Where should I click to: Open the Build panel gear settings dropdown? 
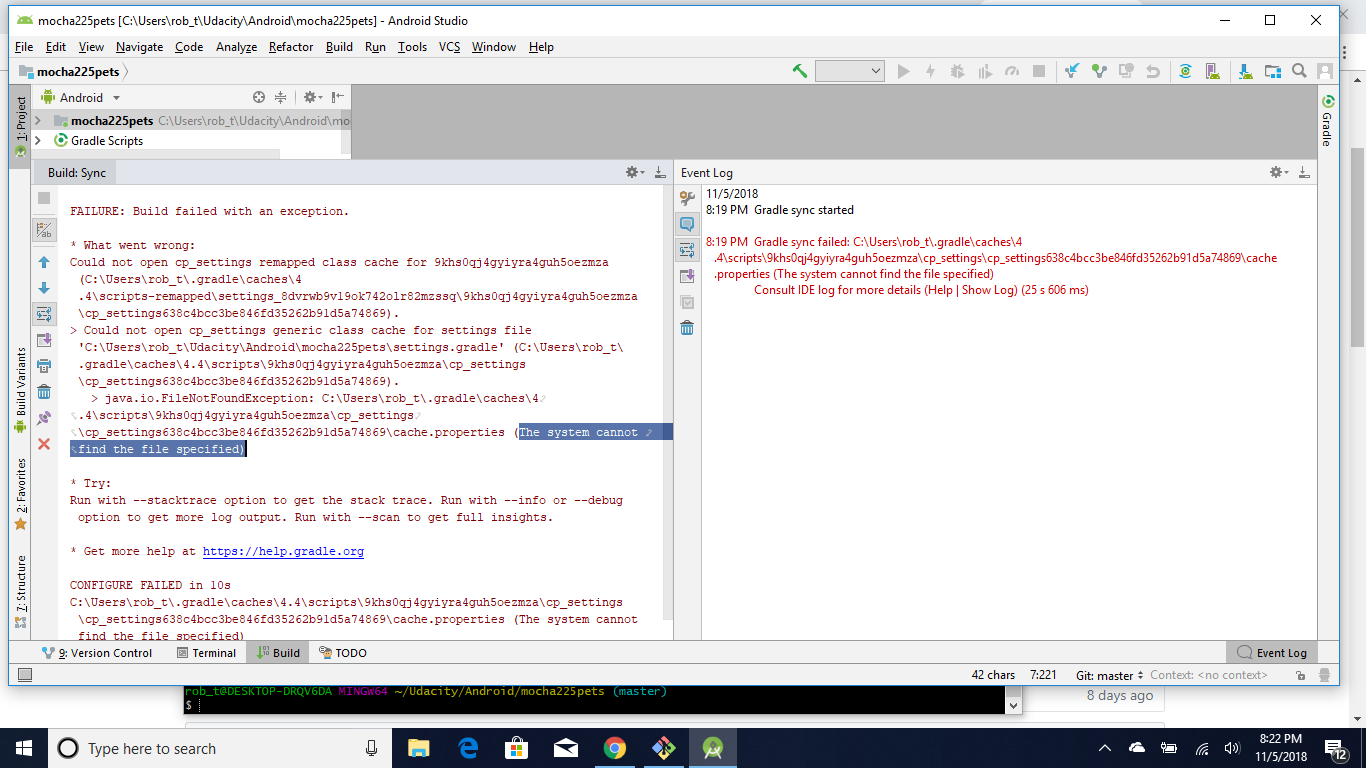coord(635,173)
